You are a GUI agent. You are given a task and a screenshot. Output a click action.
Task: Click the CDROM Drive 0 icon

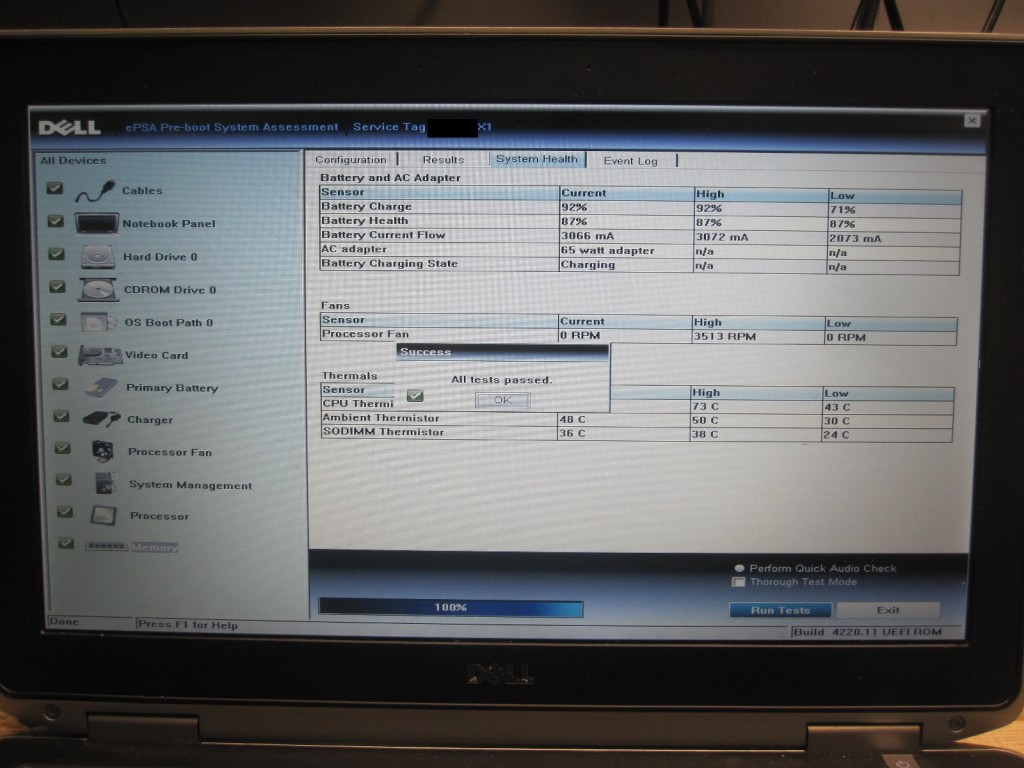coord(99,289)
